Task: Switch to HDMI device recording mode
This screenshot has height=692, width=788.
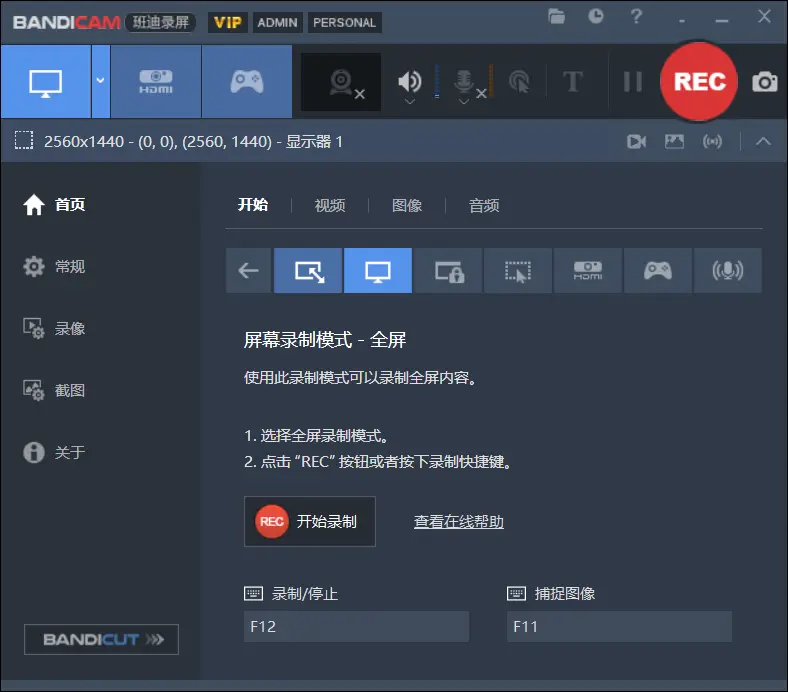Action: pos(156,81)
